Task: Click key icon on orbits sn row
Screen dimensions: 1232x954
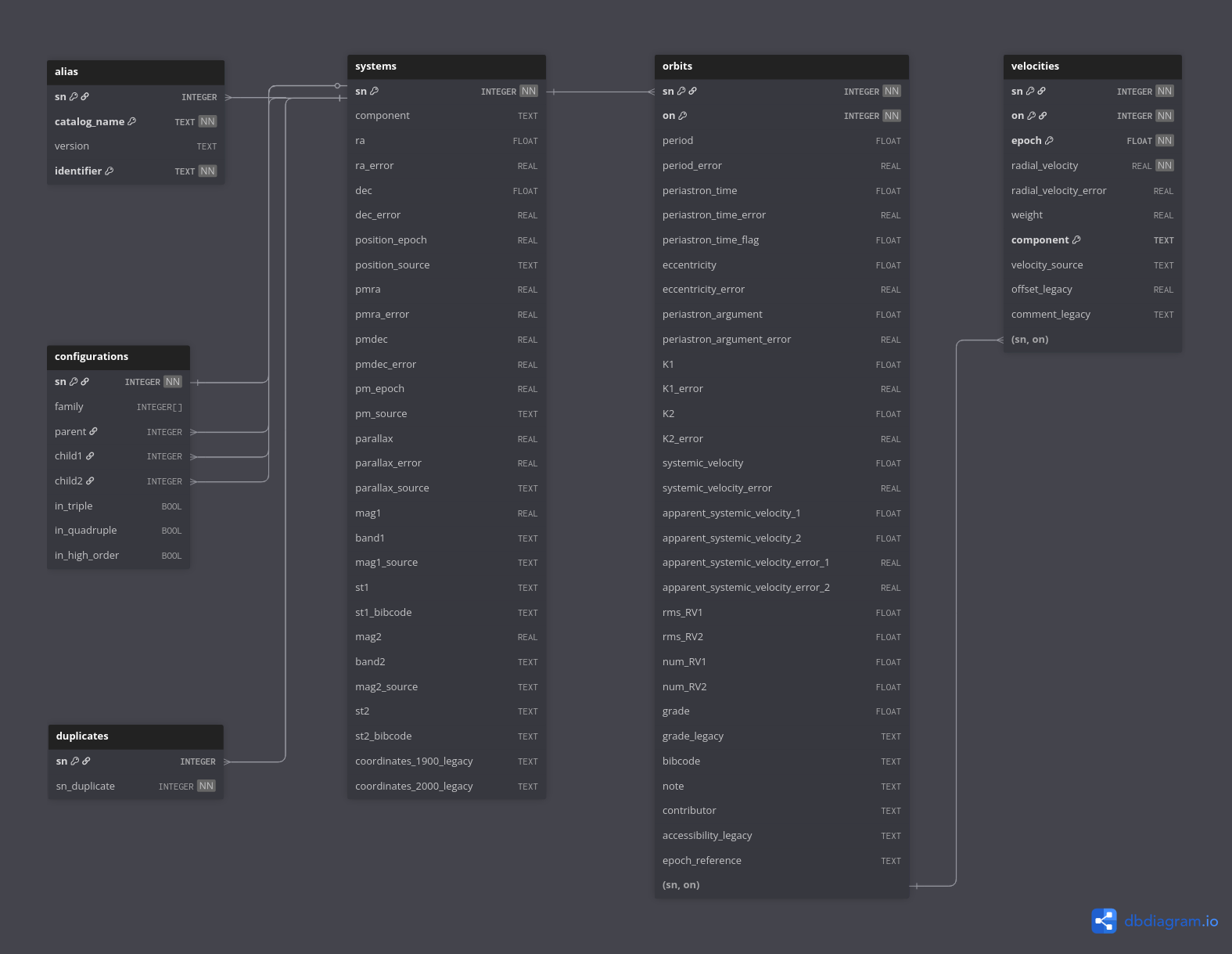Action: point(681,92)
